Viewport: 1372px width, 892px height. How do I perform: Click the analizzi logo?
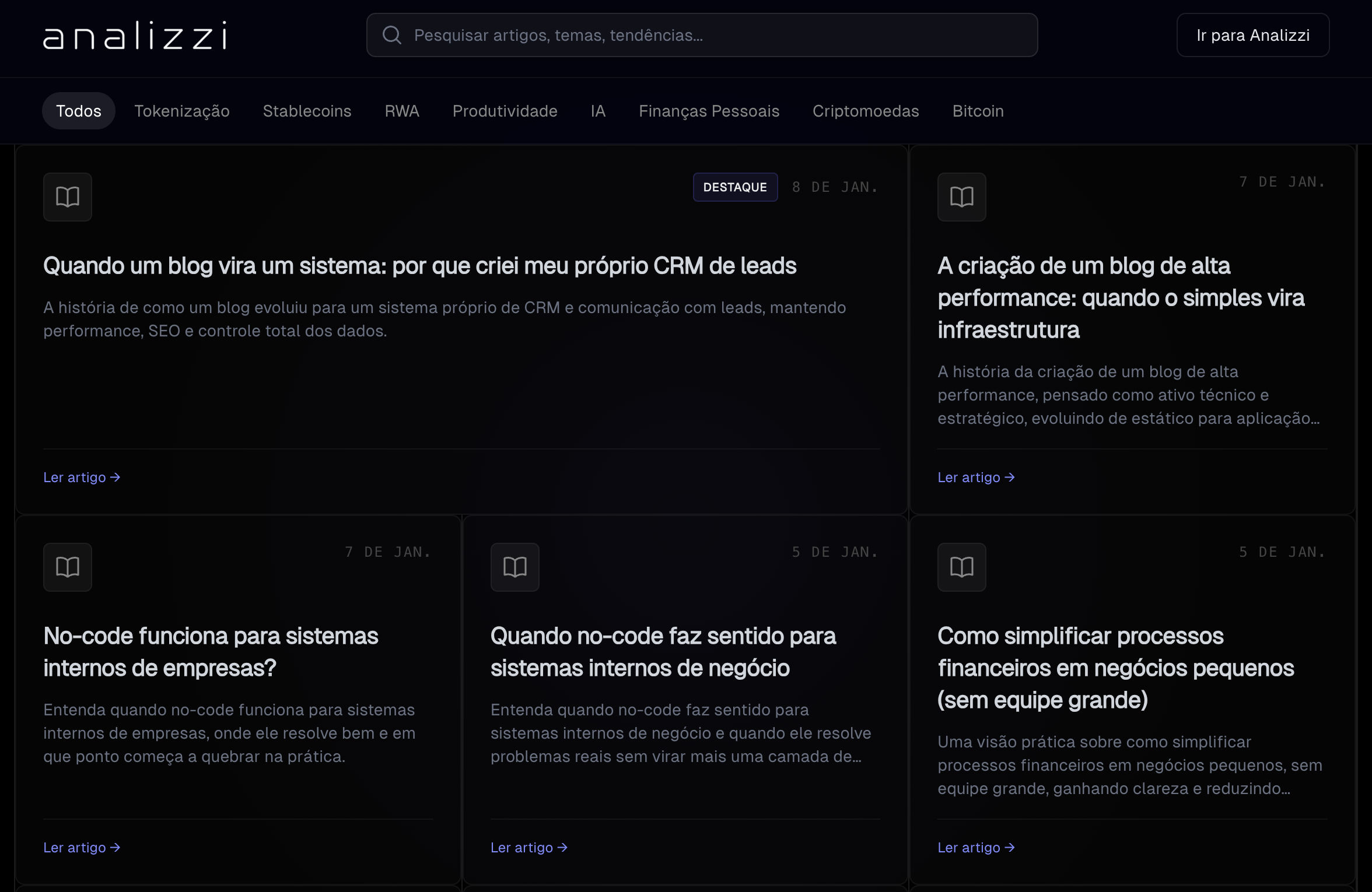pyautogui.click(x=135, y=36)
